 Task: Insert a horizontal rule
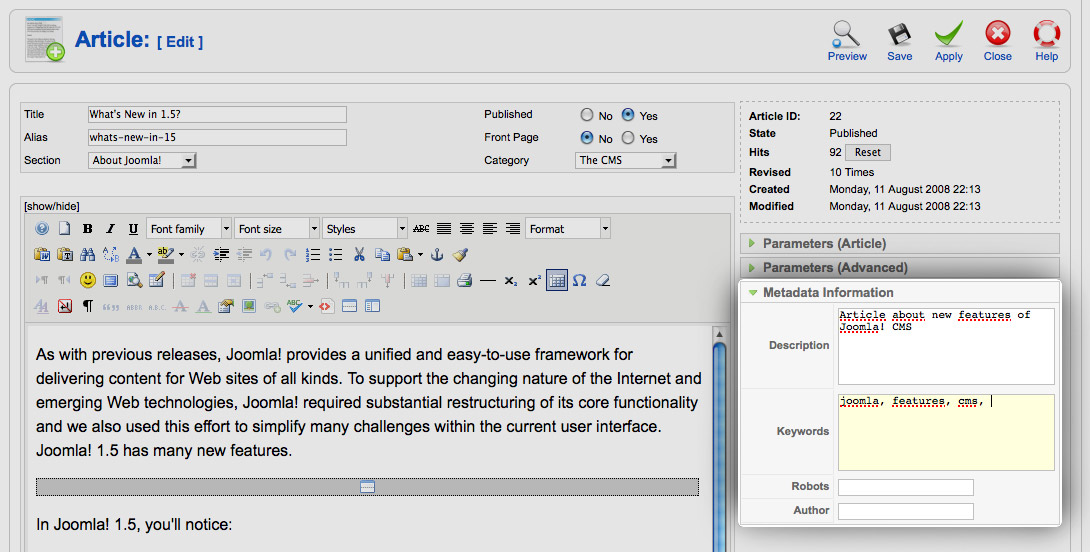(x=488, y=281)
